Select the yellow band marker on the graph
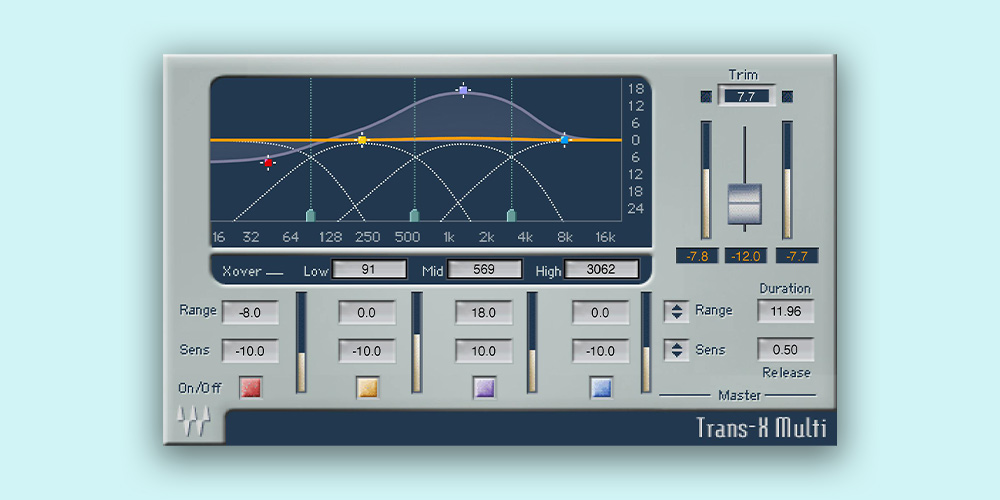 (362, 140)
